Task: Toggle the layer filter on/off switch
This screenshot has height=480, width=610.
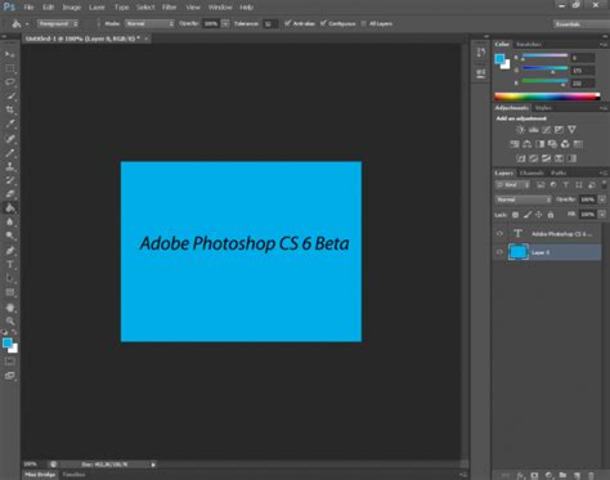Action: (604, 185)
